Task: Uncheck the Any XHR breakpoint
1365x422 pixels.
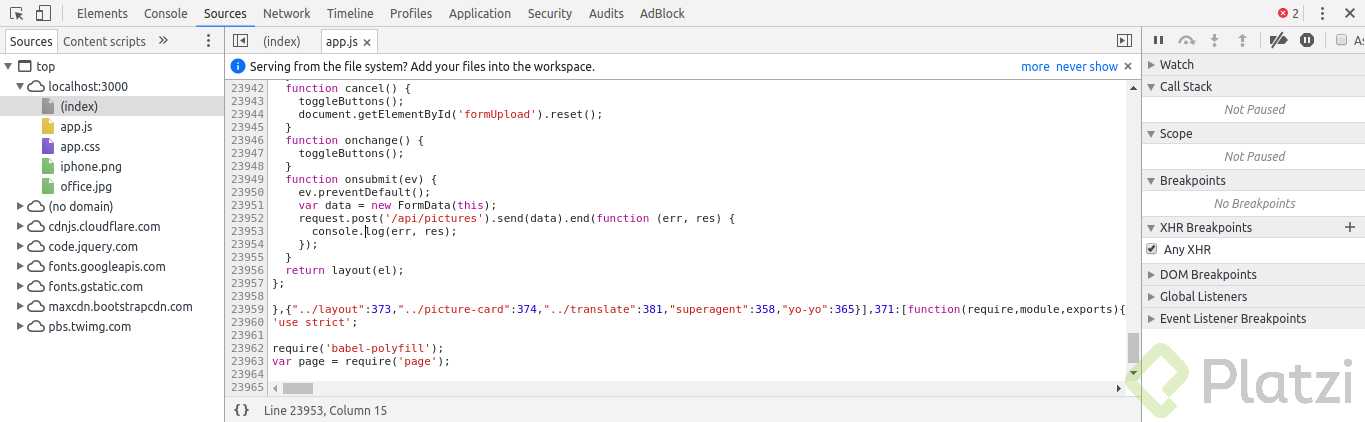Action: click(x=1152, y=249)
